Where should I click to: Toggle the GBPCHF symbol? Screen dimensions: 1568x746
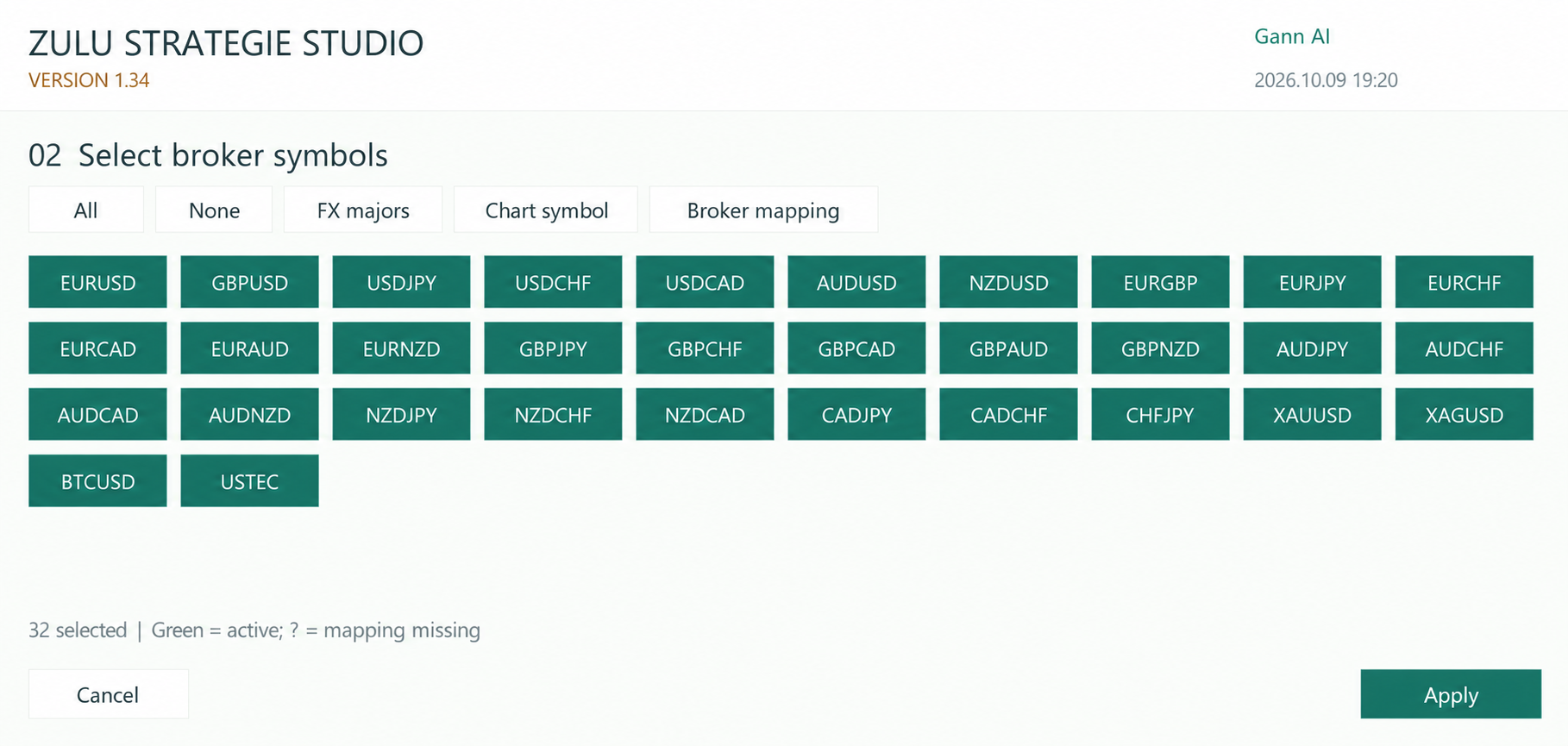[705, 348]
